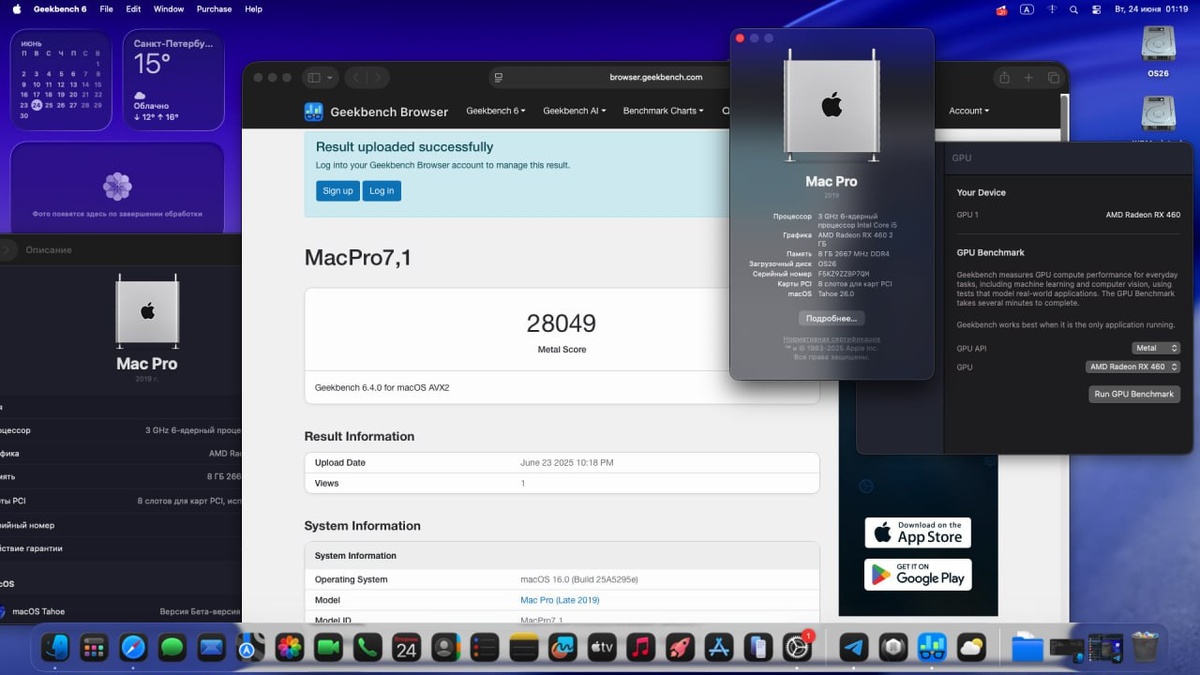Screen dimensions: 1200x675
Task: Open GPU AMD Radeon RX 460 dropdown
Action: (1133, 367)
